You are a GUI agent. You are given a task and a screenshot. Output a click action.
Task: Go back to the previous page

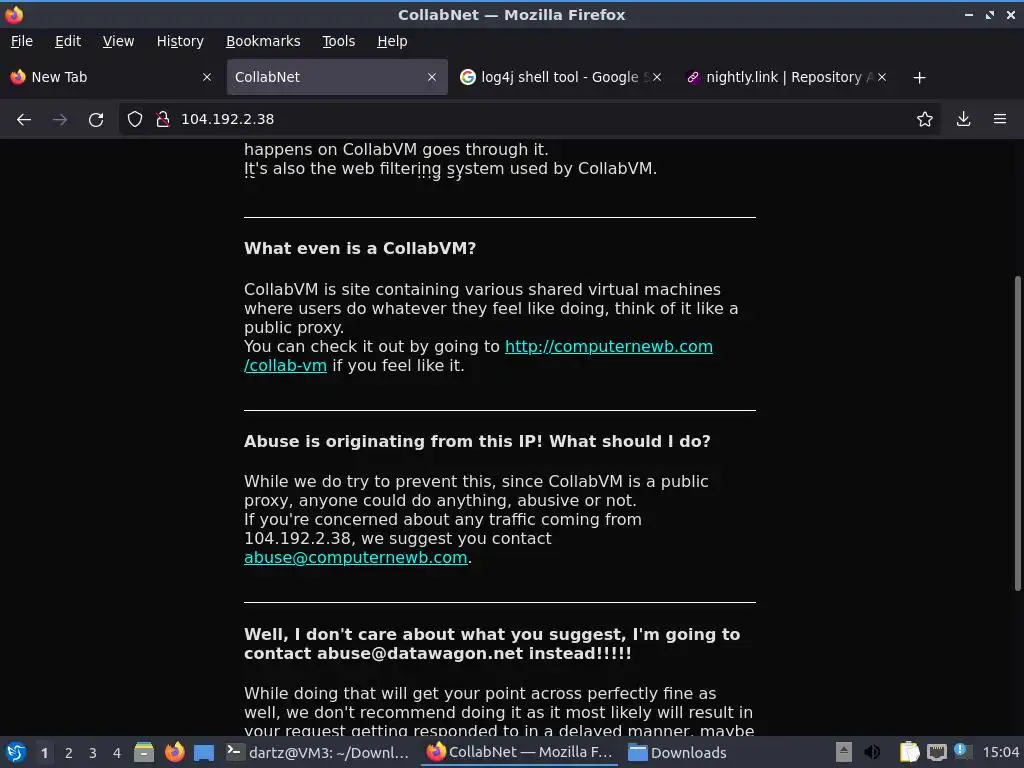pos(24,119)
